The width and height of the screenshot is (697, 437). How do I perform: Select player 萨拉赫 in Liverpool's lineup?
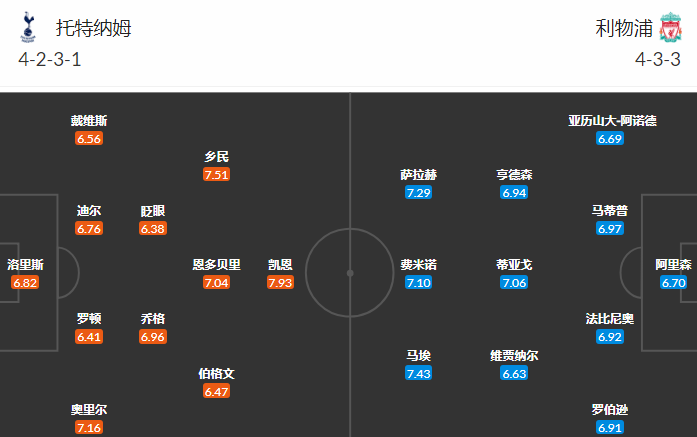tap(418, 174)
